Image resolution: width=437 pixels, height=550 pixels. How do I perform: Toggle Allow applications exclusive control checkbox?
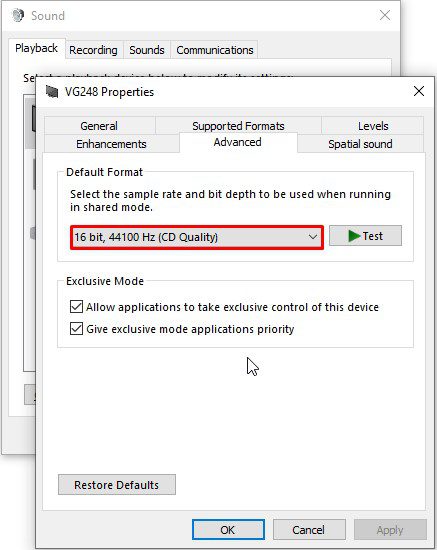tap(76, 307)
